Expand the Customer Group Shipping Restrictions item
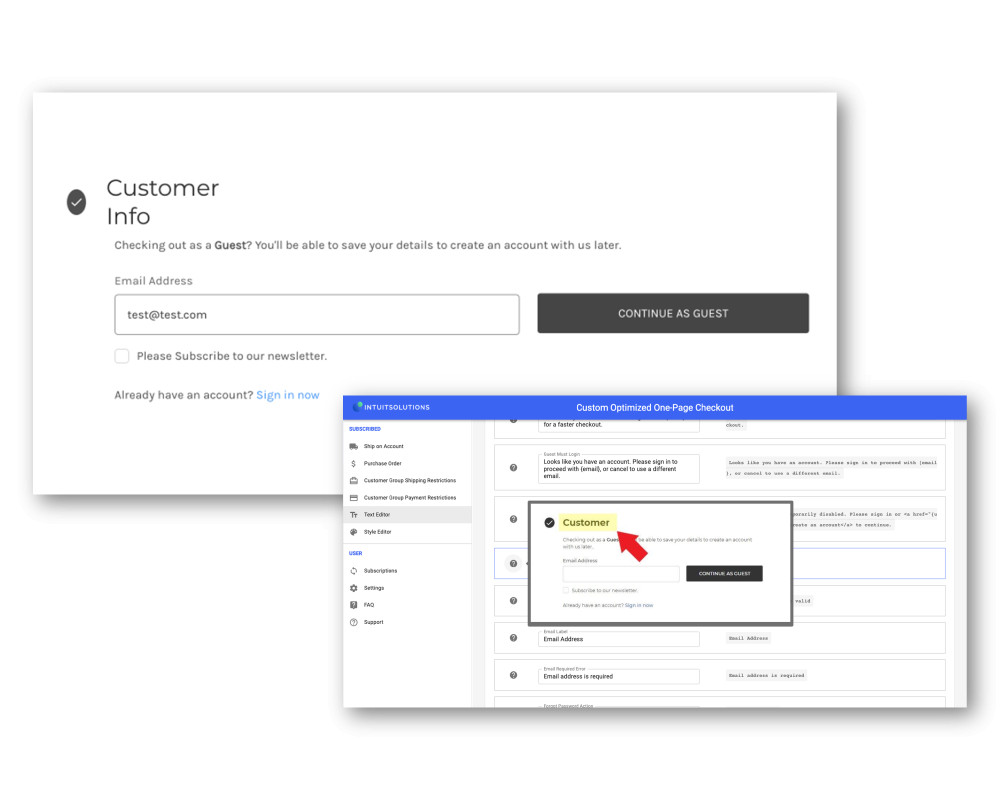Viewport: 1000px width, 800px height. click(352, 480)
